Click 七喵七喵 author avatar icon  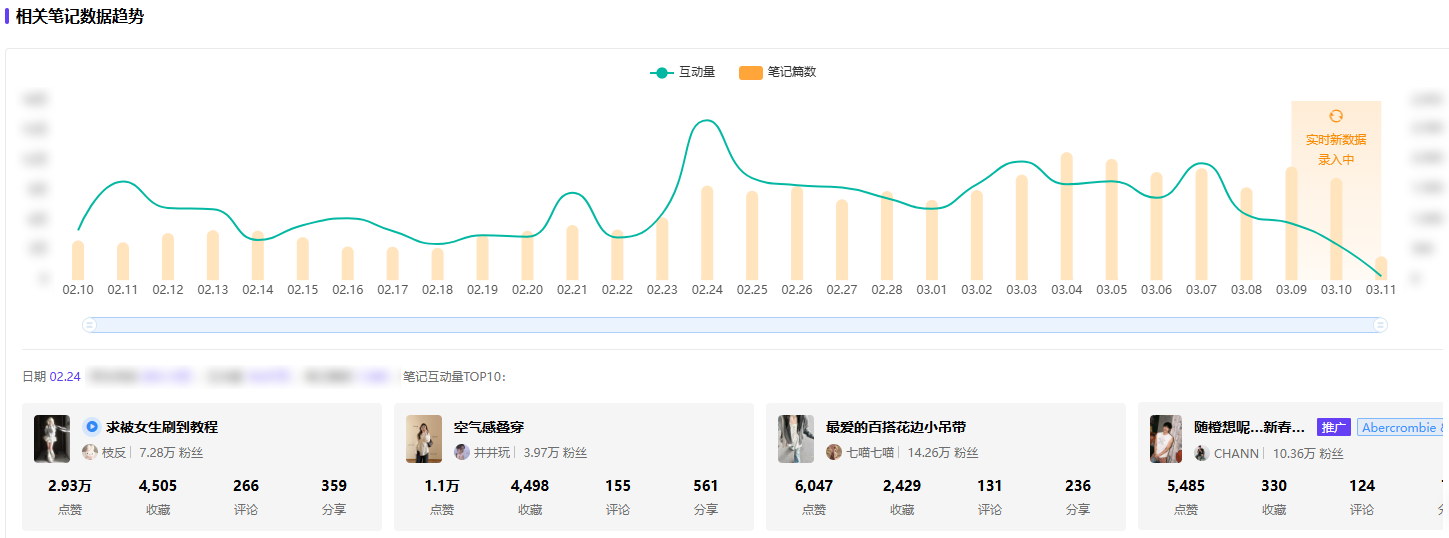point(834,452)
